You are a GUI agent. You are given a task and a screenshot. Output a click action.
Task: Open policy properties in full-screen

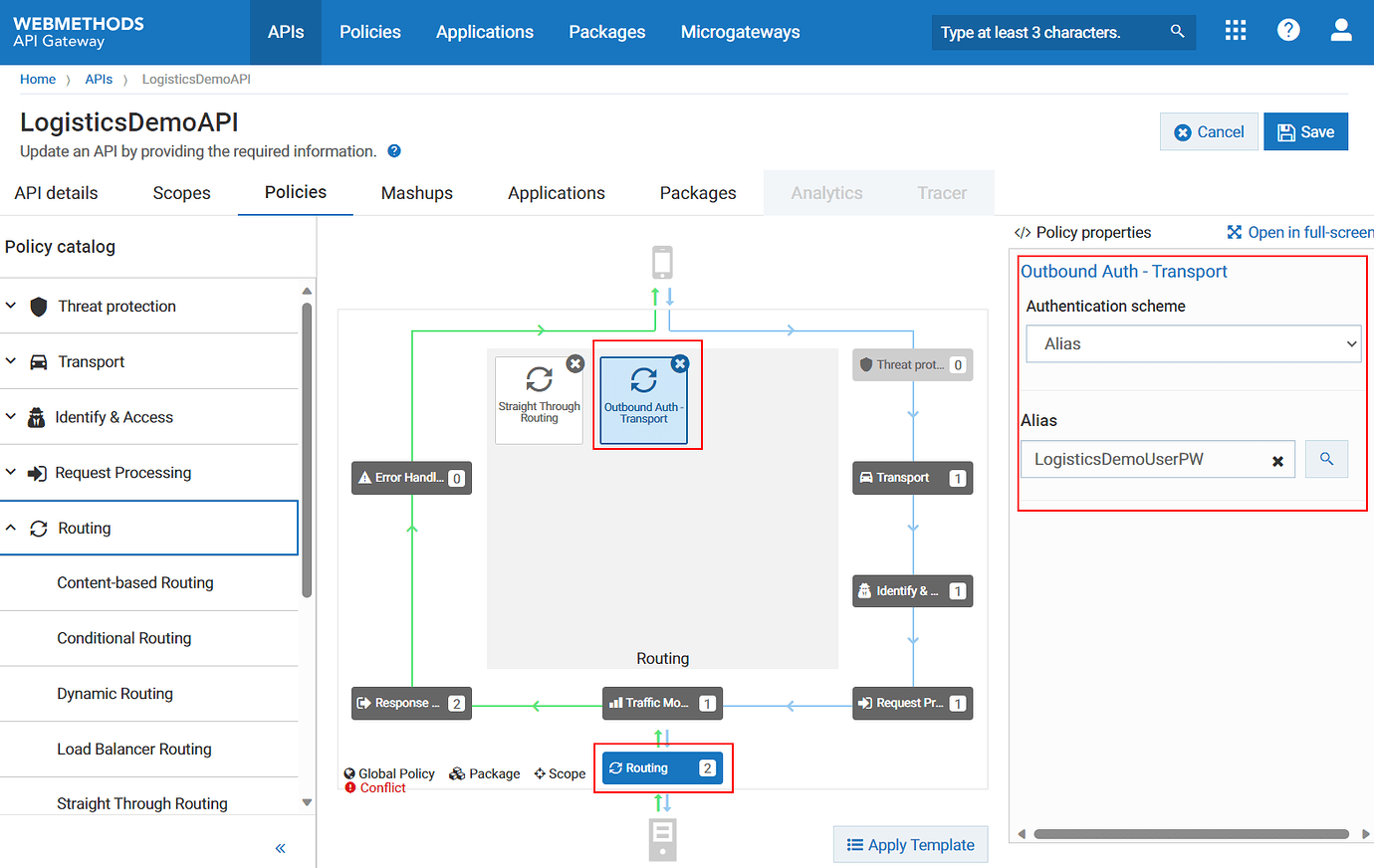[1299, 232]
